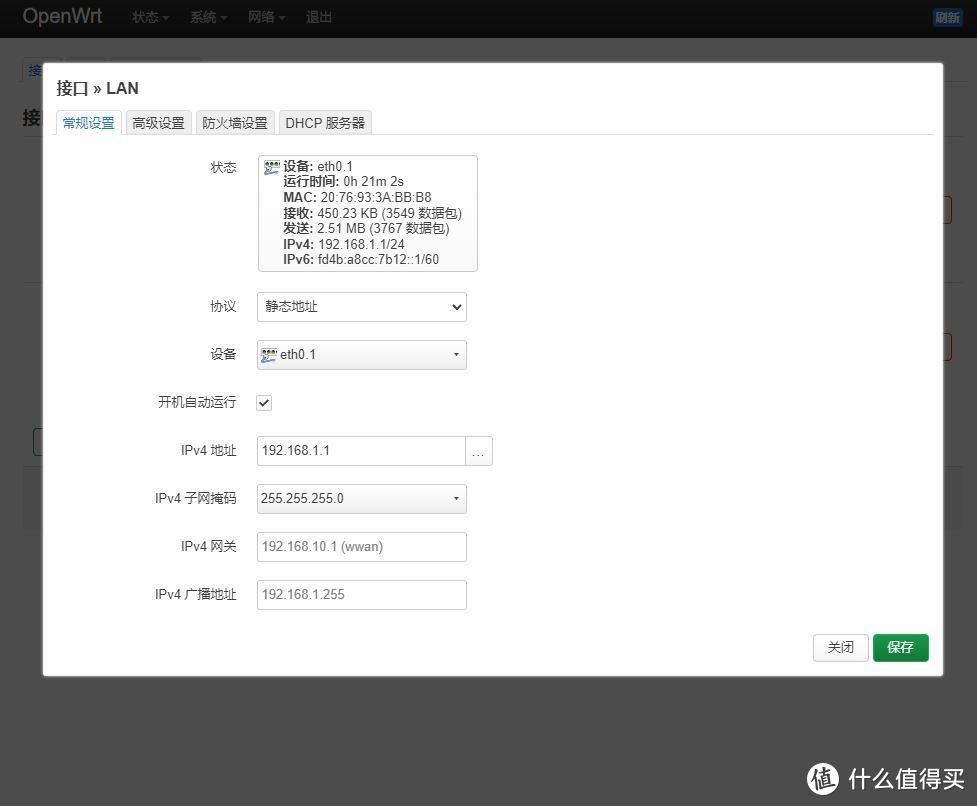Click the eth0.1 device icon in the device selector
Screen dimensions: 977x806
(268, 353)
